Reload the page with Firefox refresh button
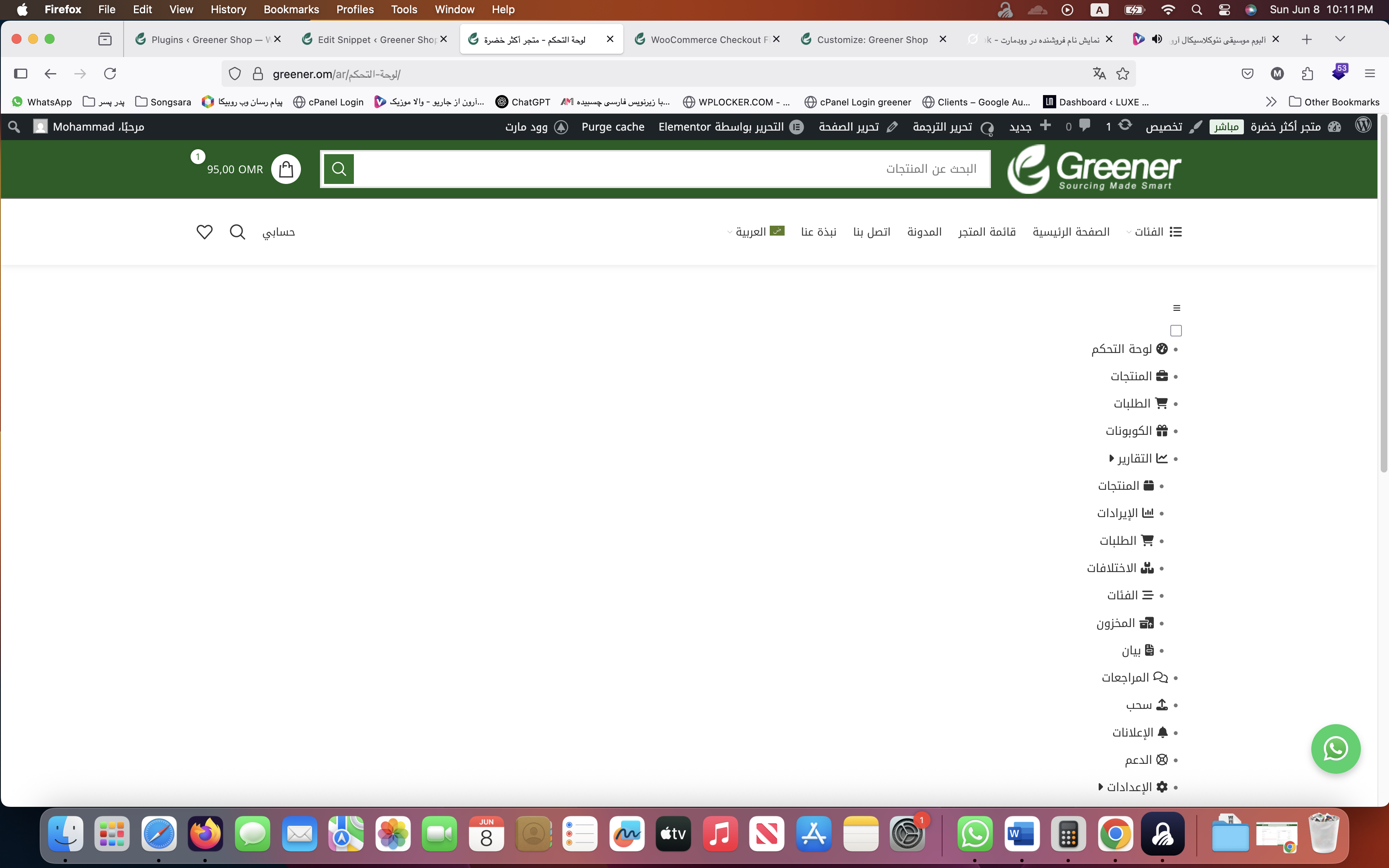 110,74
